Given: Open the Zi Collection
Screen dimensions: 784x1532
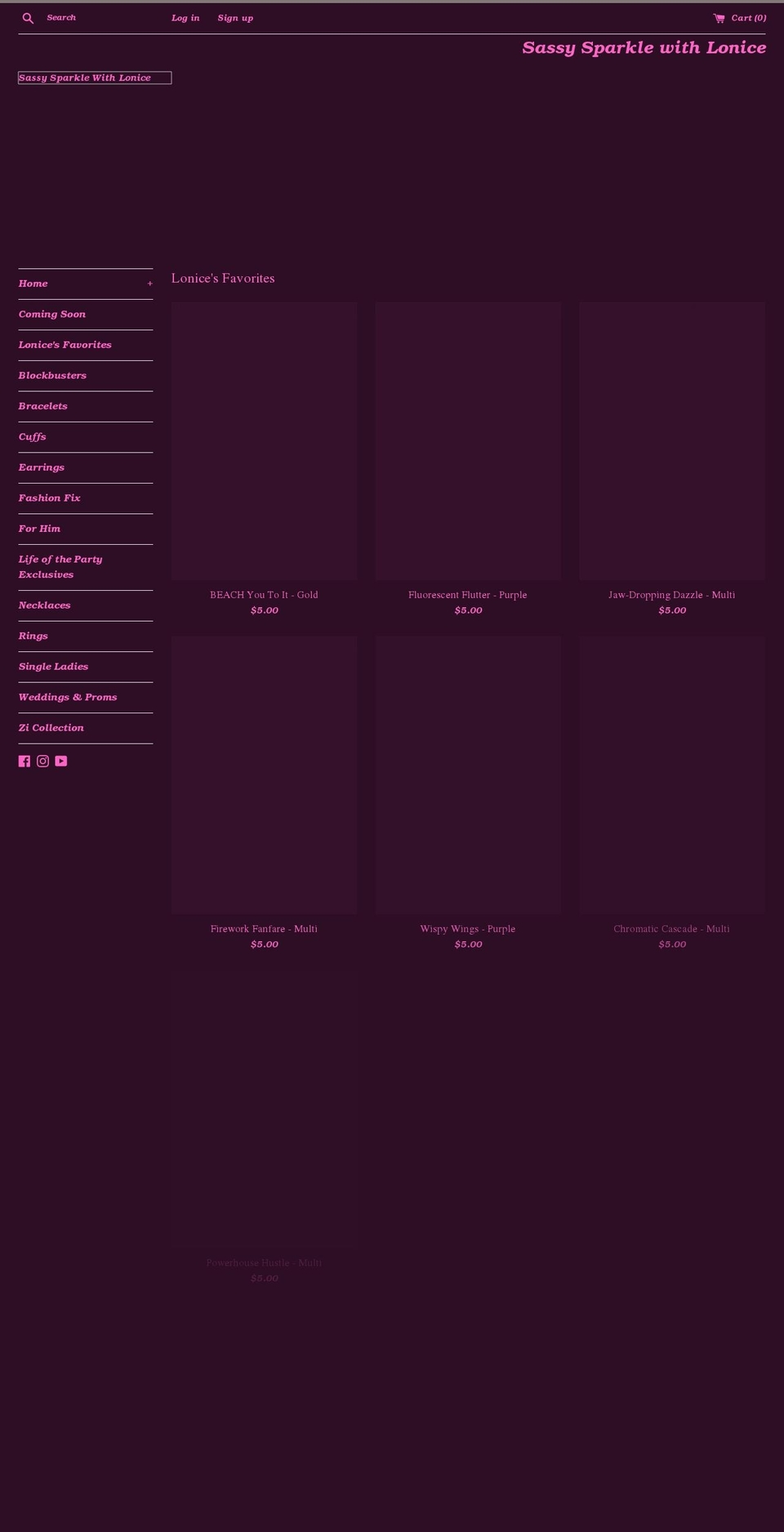Looking at the screenshot, I should (x=51, y=728).
